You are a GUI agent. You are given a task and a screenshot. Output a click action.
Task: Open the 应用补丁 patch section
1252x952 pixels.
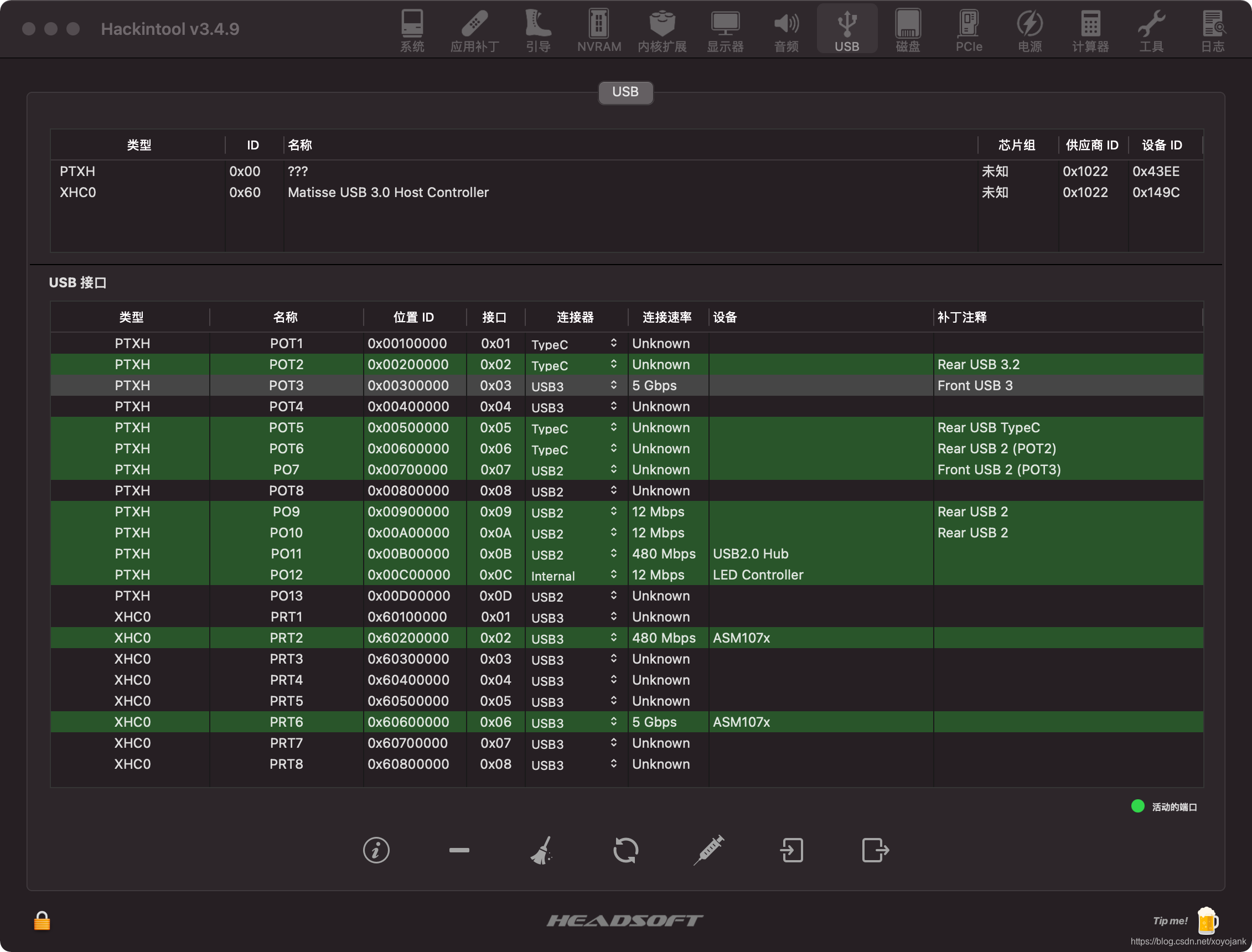[475, 30]
